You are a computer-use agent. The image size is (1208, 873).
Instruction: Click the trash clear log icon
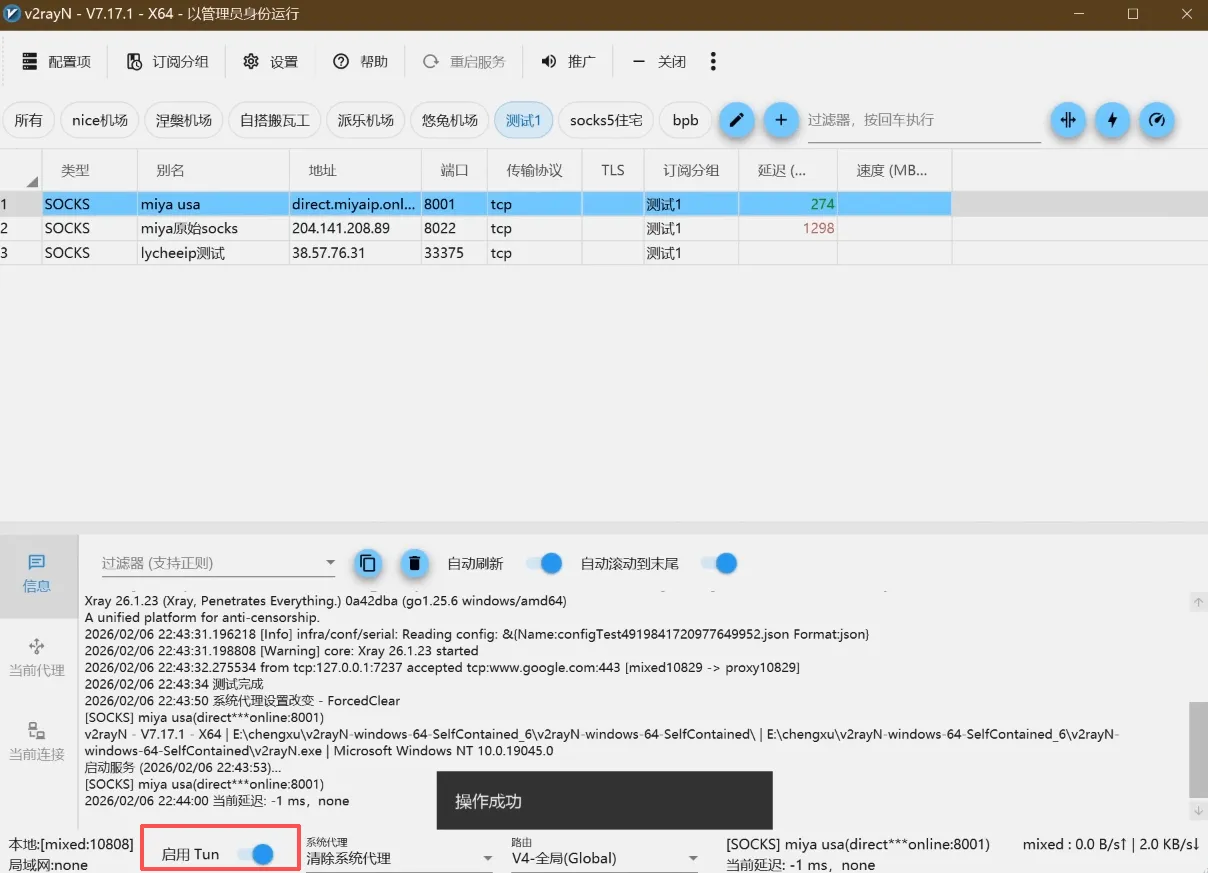(414, 563)
